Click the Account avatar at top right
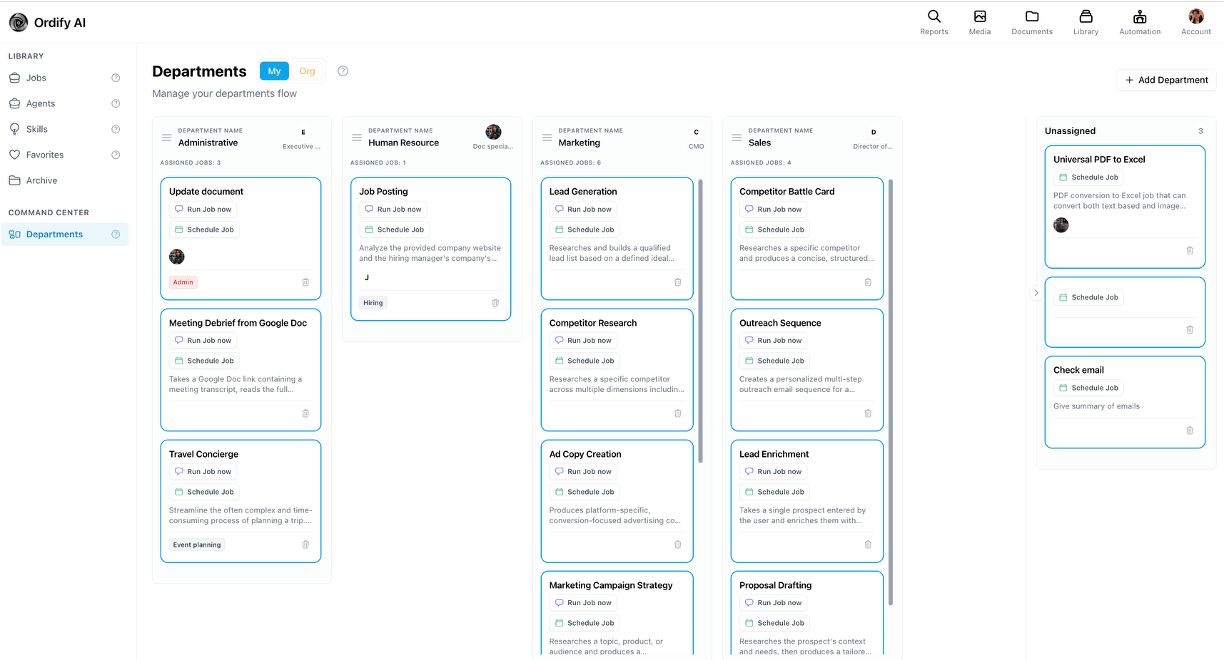 [1196, 16]
